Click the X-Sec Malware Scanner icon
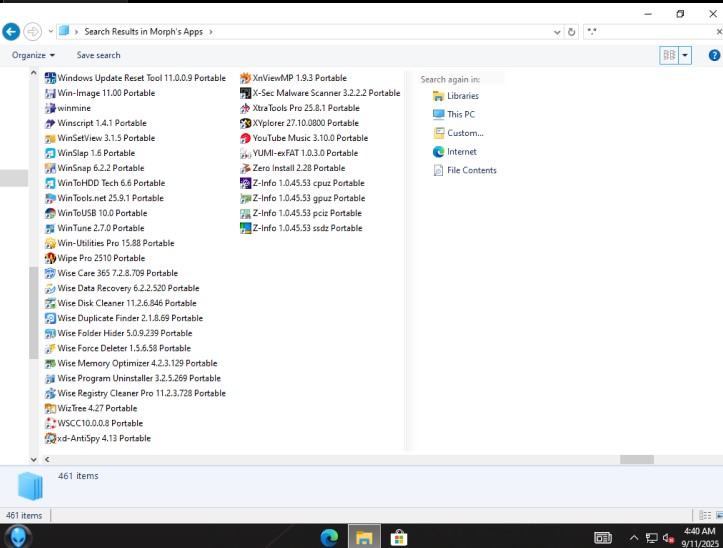Viewport: 723px width, 548px height. [245, 93]
